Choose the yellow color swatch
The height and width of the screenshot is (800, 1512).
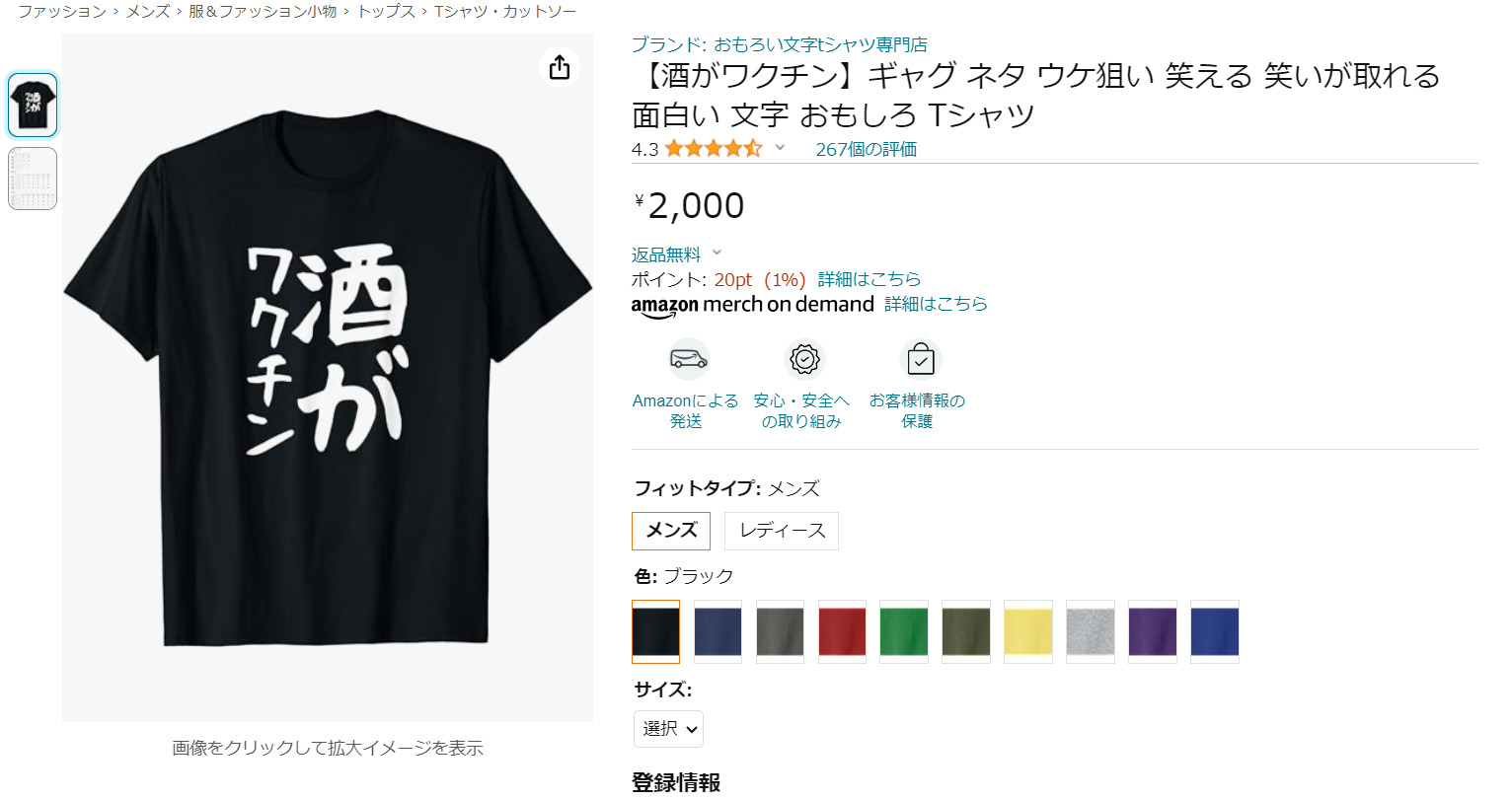pos(1028,631)
